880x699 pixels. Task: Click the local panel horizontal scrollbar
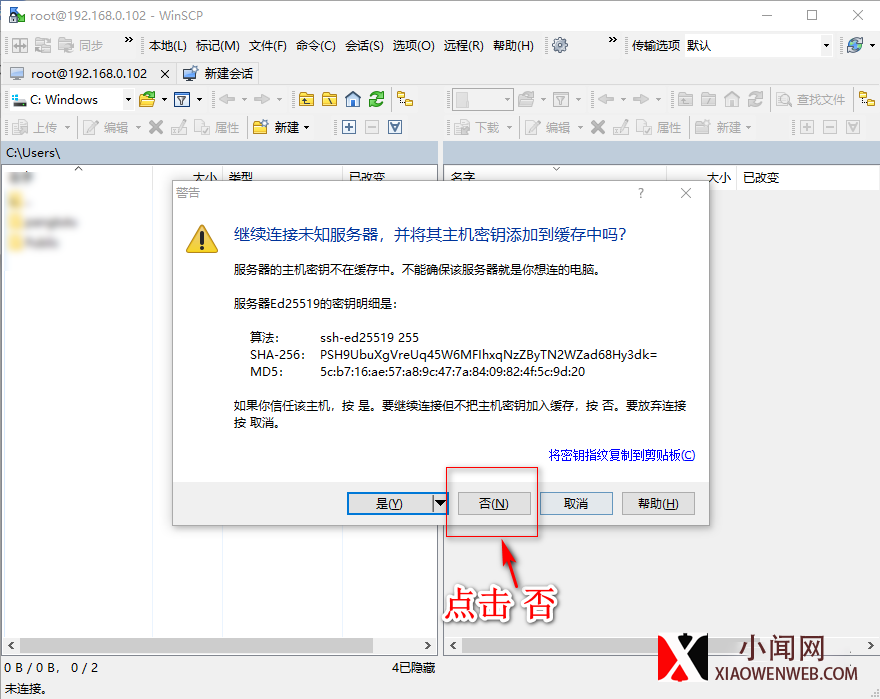click(218, 646)
